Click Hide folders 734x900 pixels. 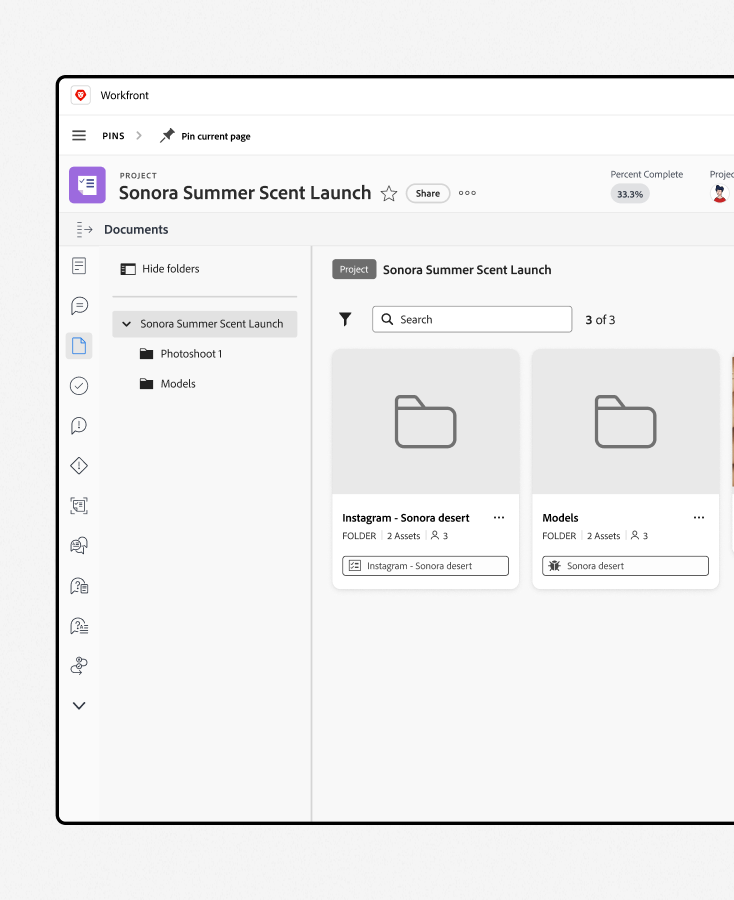[x=160, y=269]
